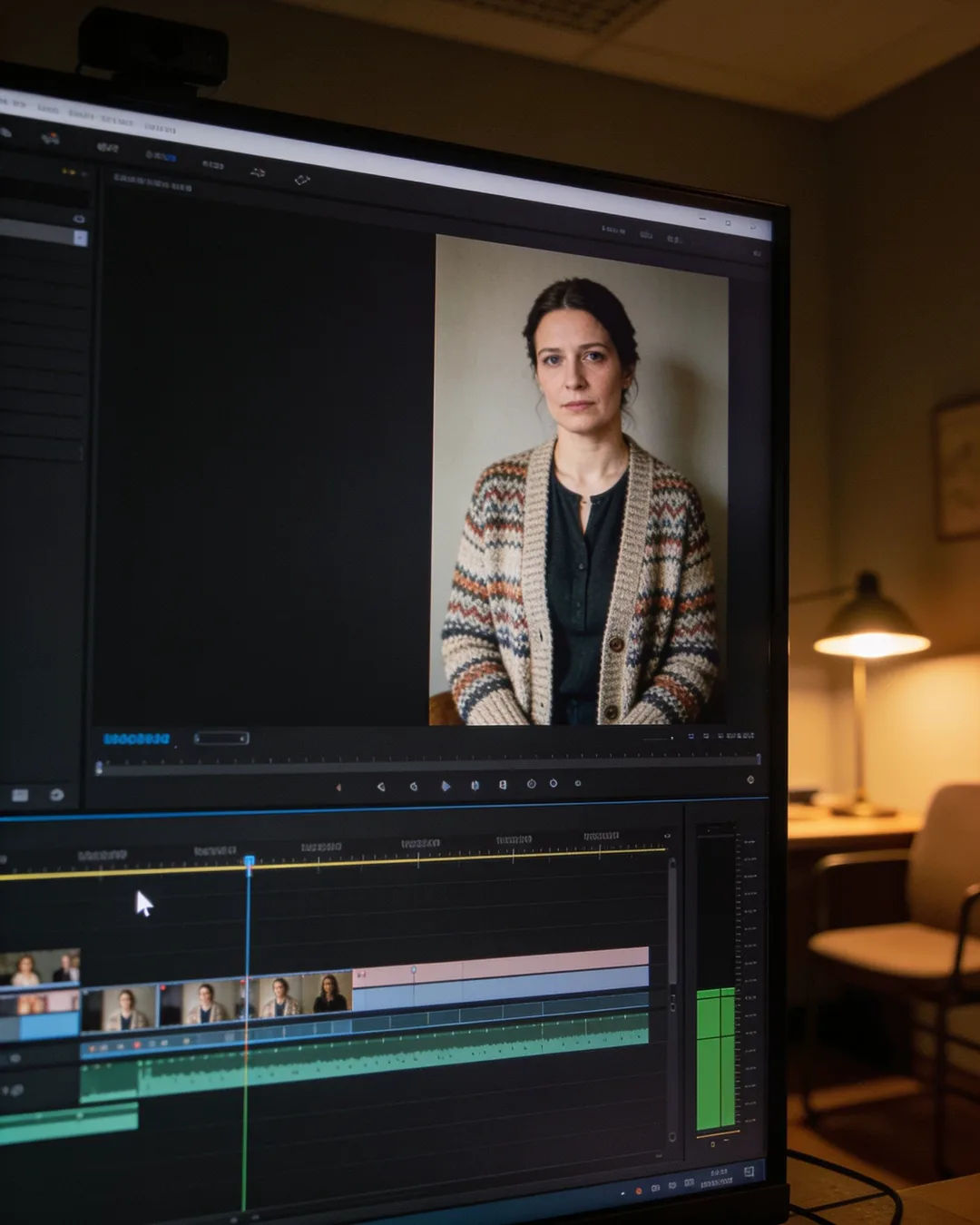Toggle the video track eye icon in track header
Viewport: 980px width, 1225px height.
click(x=15, y=1058)
